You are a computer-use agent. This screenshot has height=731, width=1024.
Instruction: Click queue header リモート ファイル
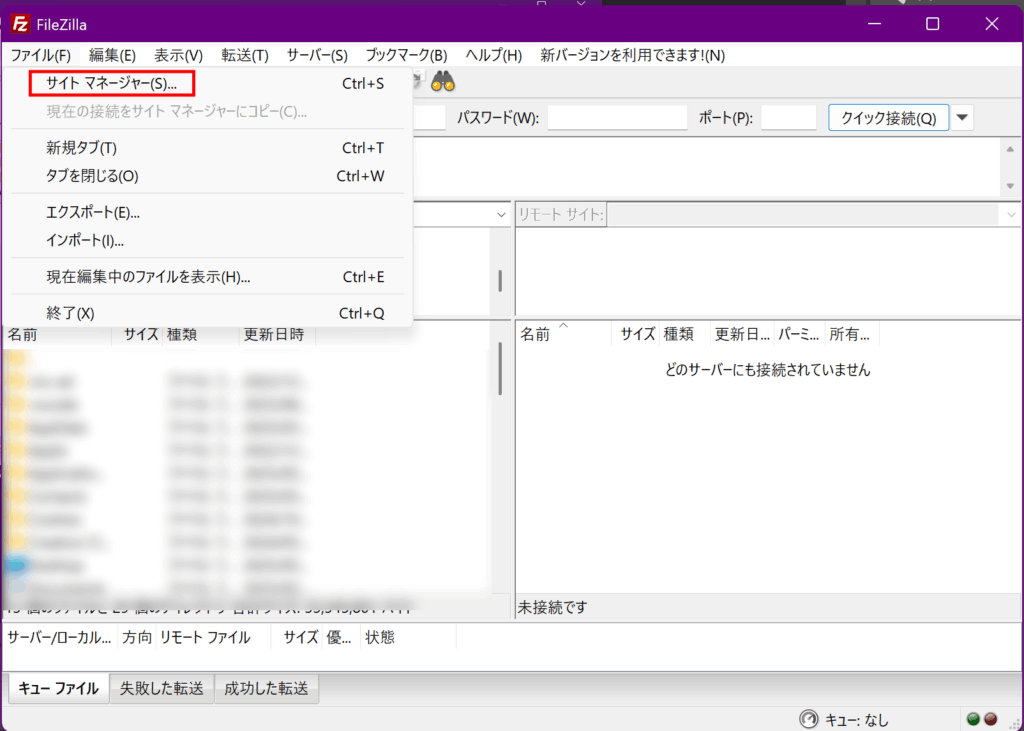pyautogui.click(x=213, y=638)
